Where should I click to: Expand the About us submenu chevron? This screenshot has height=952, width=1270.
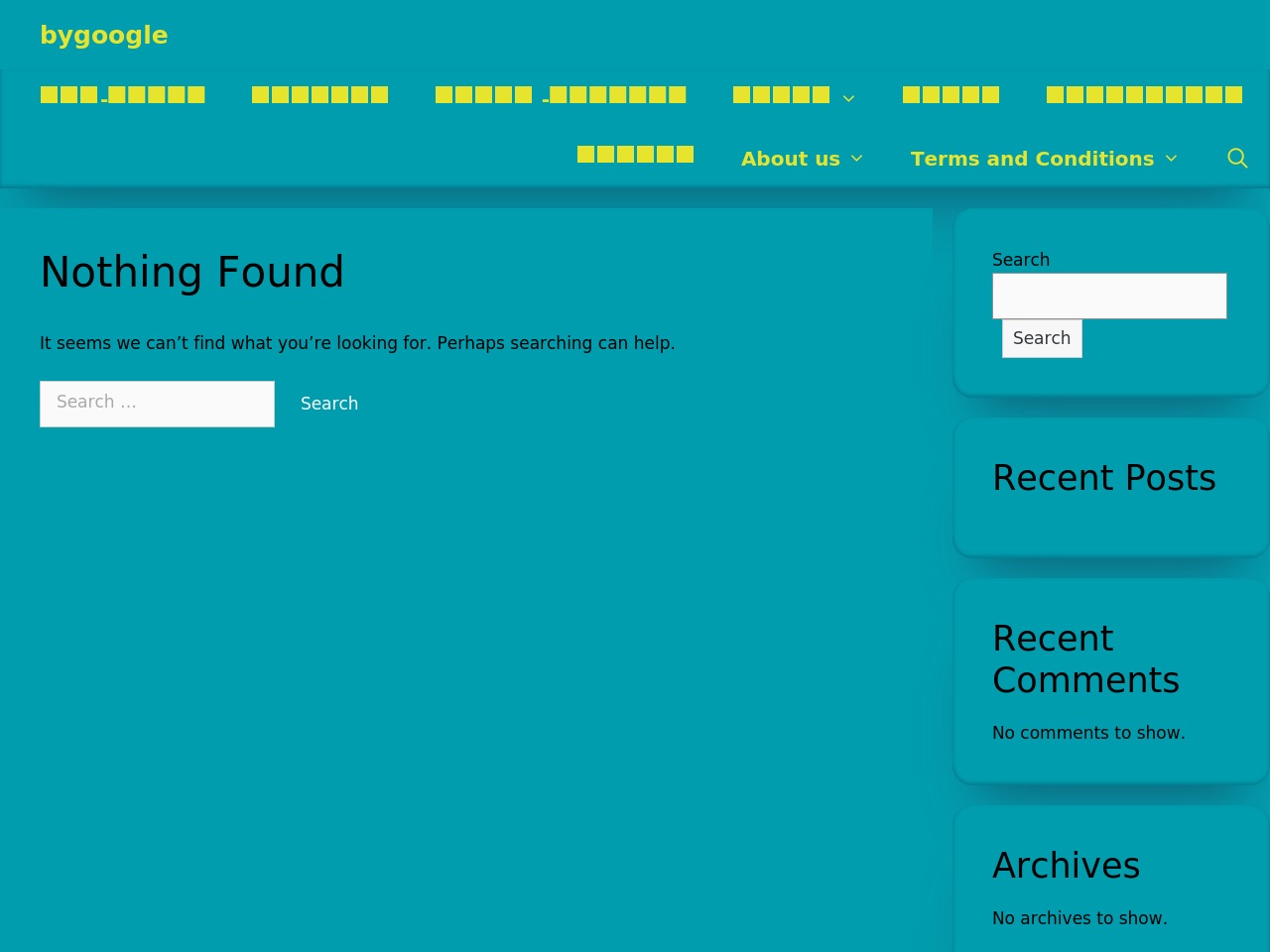(x=857, y=159)
